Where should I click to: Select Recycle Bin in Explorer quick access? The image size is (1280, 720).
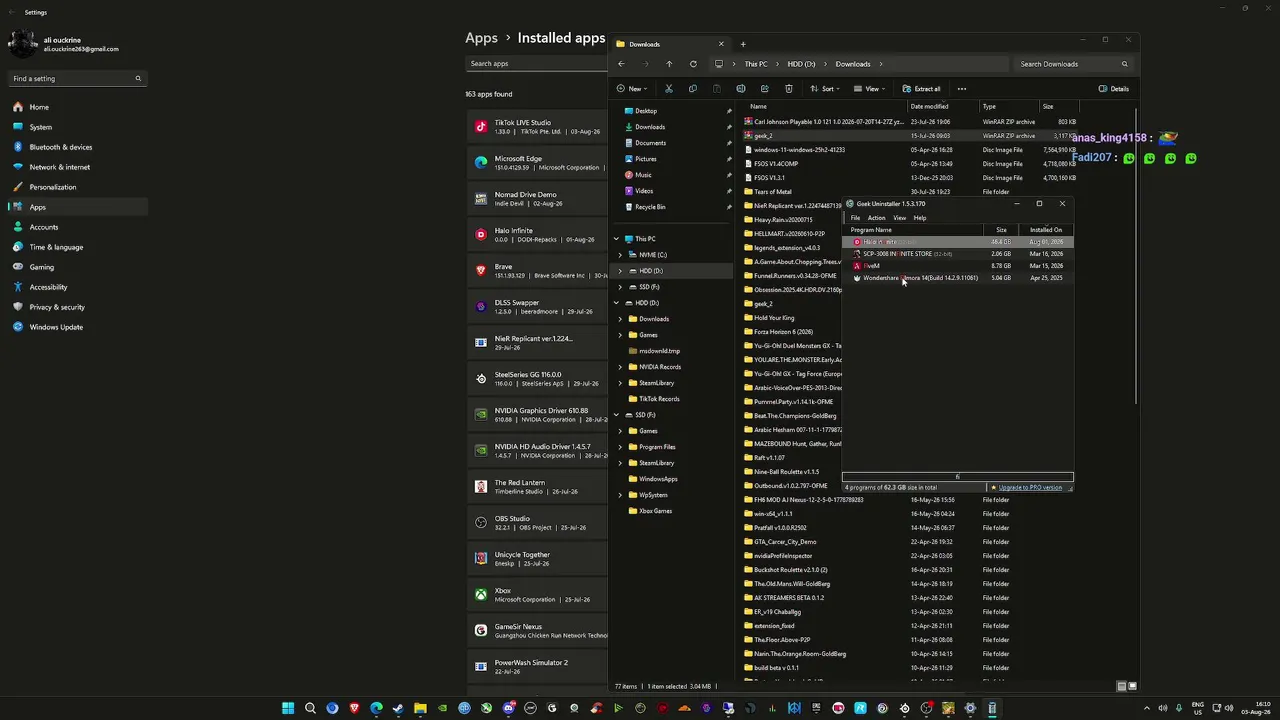tap(650, 207)
